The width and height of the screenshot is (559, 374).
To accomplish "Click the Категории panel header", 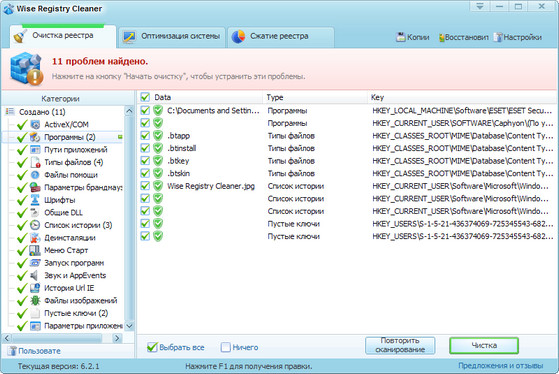I will click(x=60, y=98).
